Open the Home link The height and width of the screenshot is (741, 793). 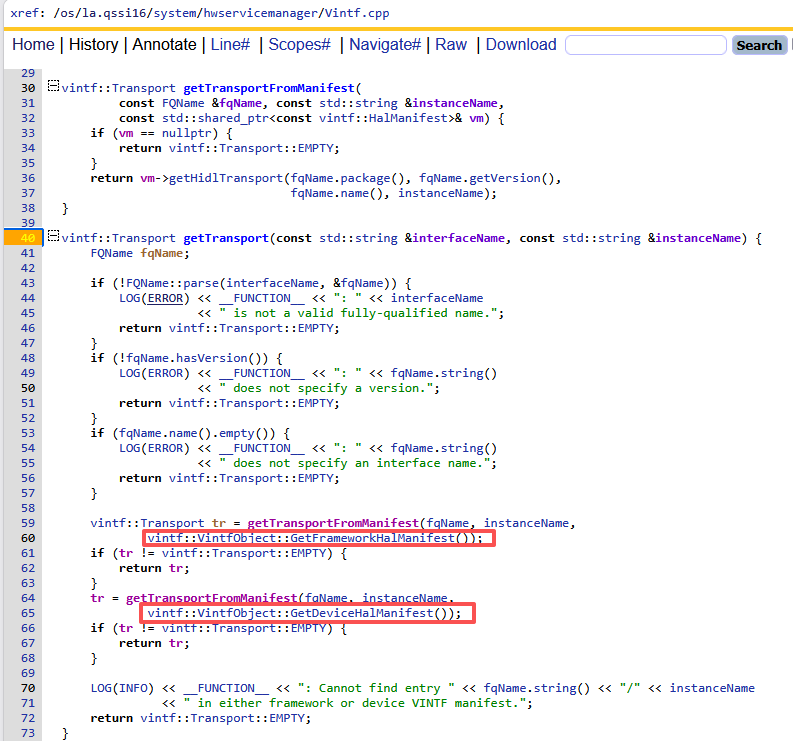[x=33, y=45]
